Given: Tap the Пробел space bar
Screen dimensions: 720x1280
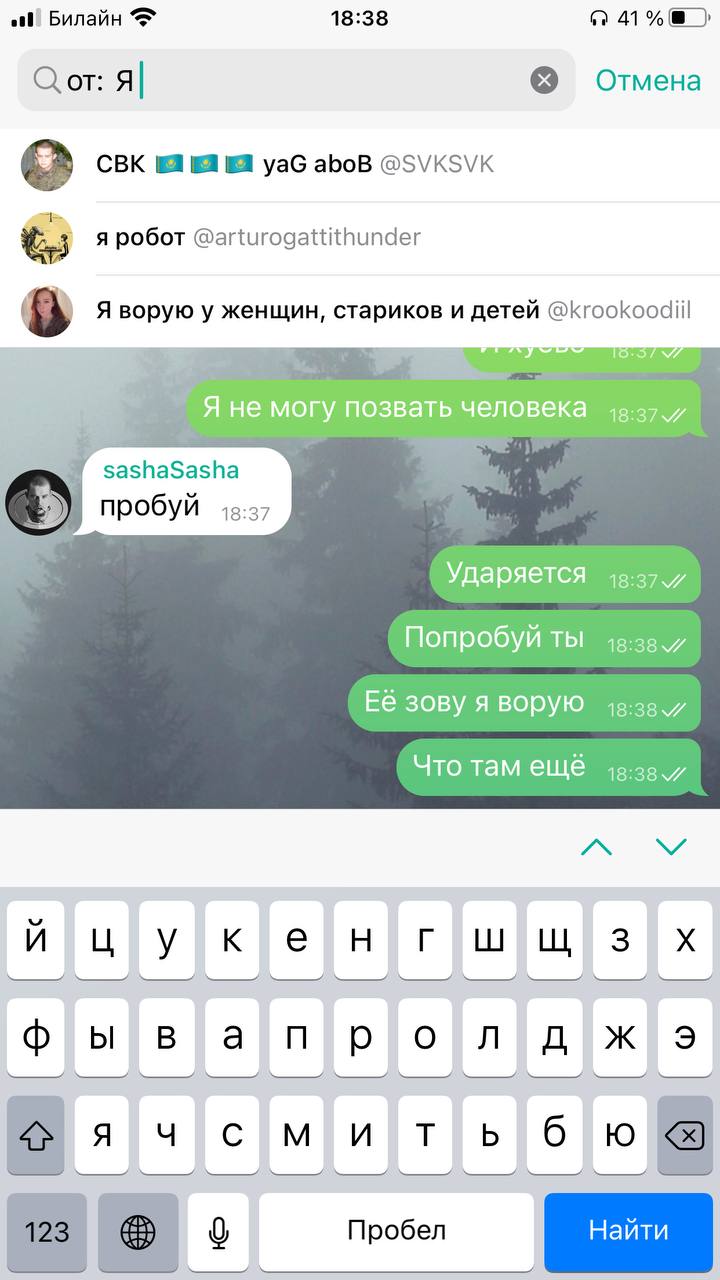Looking at the screenshot, I should click(396, 1232).
